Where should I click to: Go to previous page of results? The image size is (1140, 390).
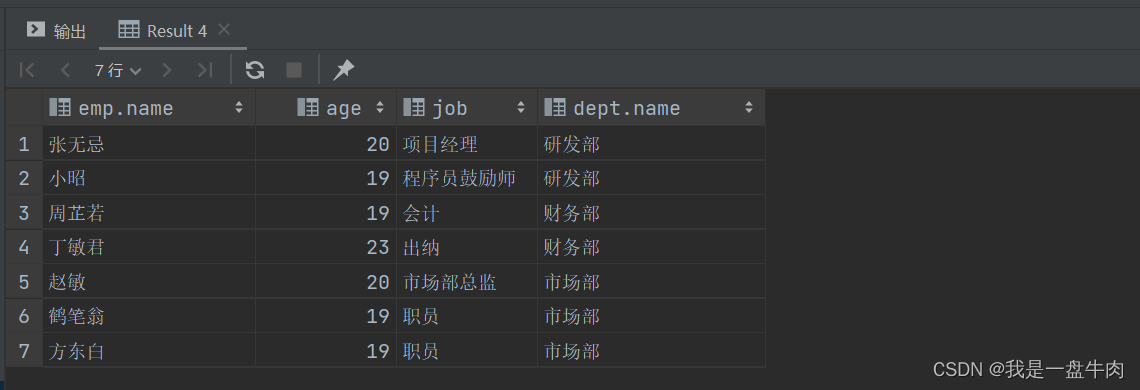tap(65, 70)
